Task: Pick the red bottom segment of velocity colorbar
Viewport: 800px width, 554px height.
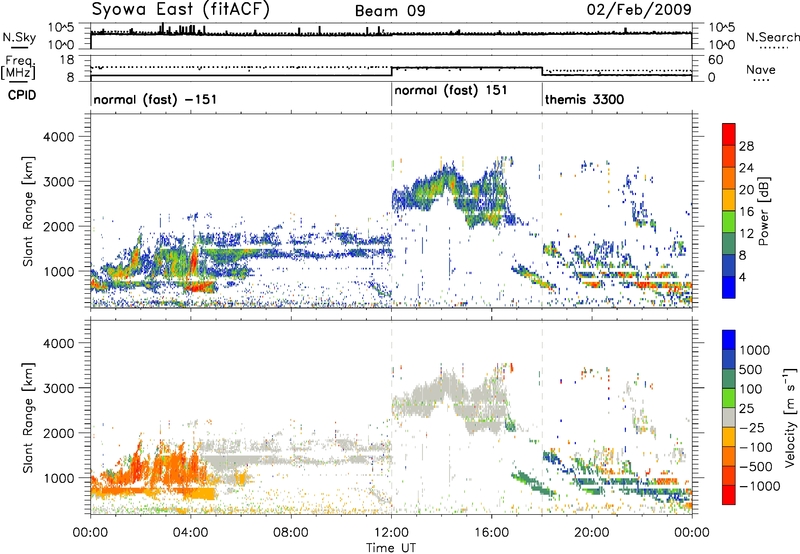Action: point(729,495)
